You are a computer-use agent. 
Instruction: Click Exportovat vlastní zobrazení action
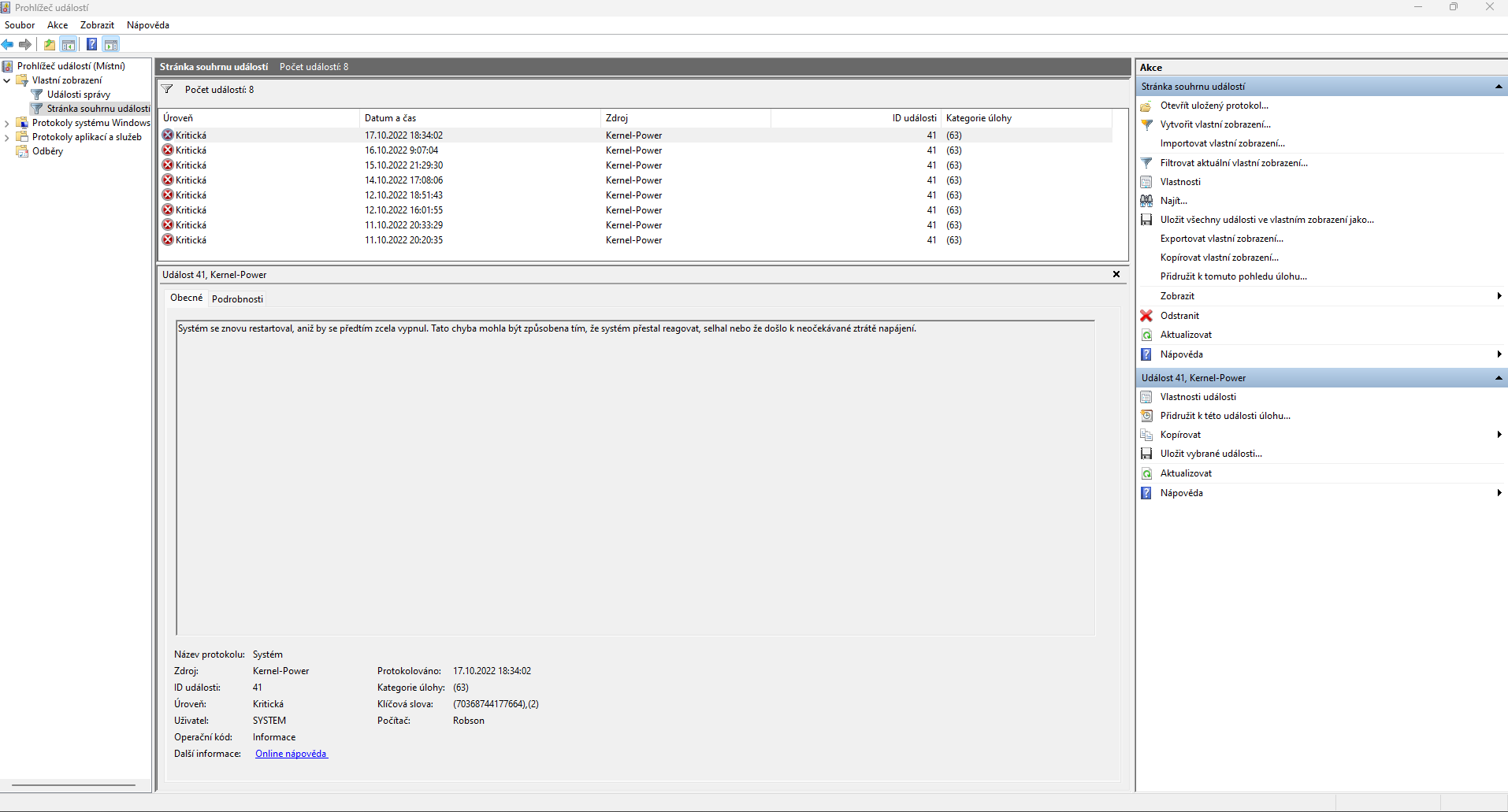[1221, 239]
